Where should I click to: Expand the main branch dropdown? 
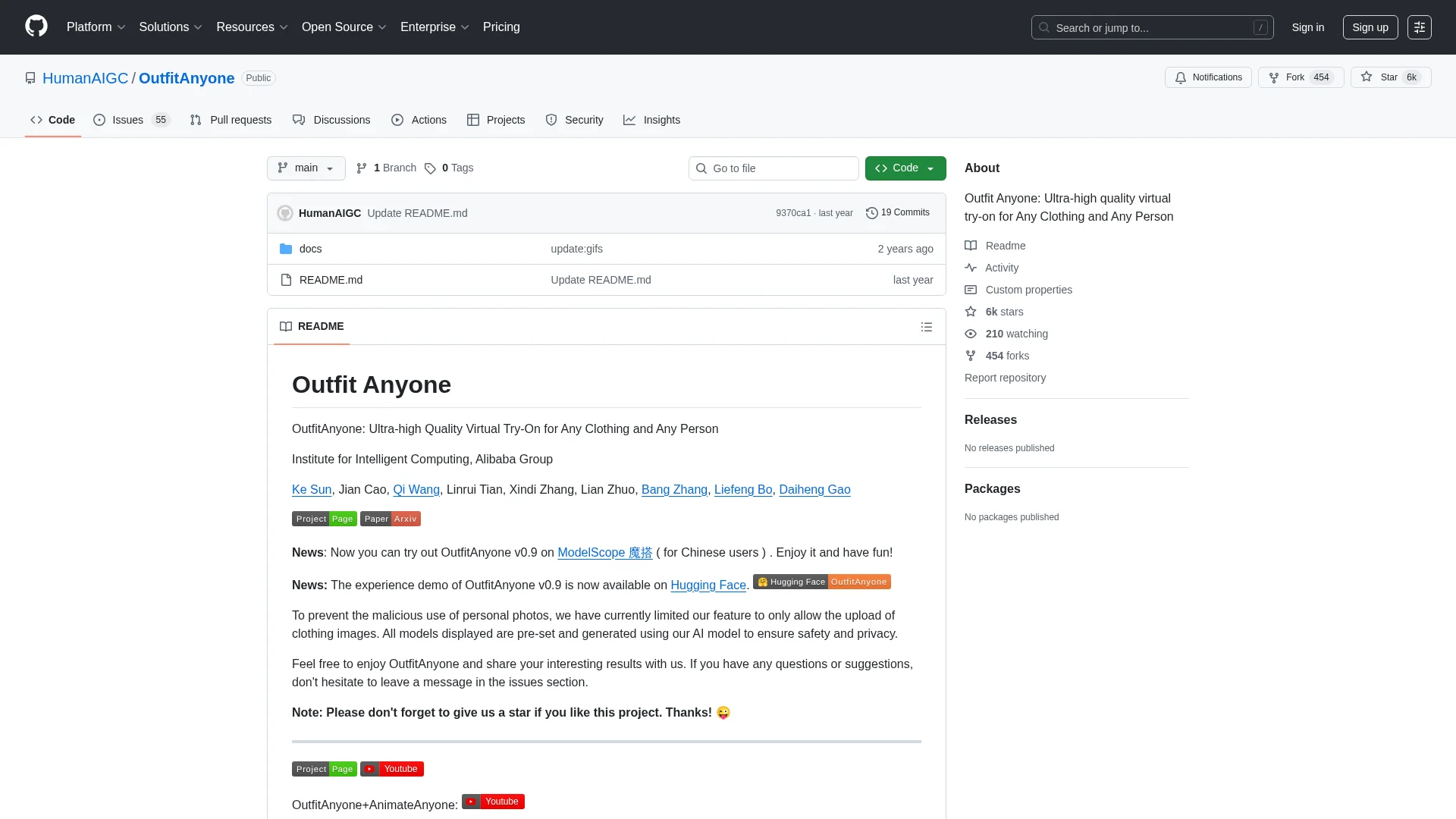click(306, 168)
